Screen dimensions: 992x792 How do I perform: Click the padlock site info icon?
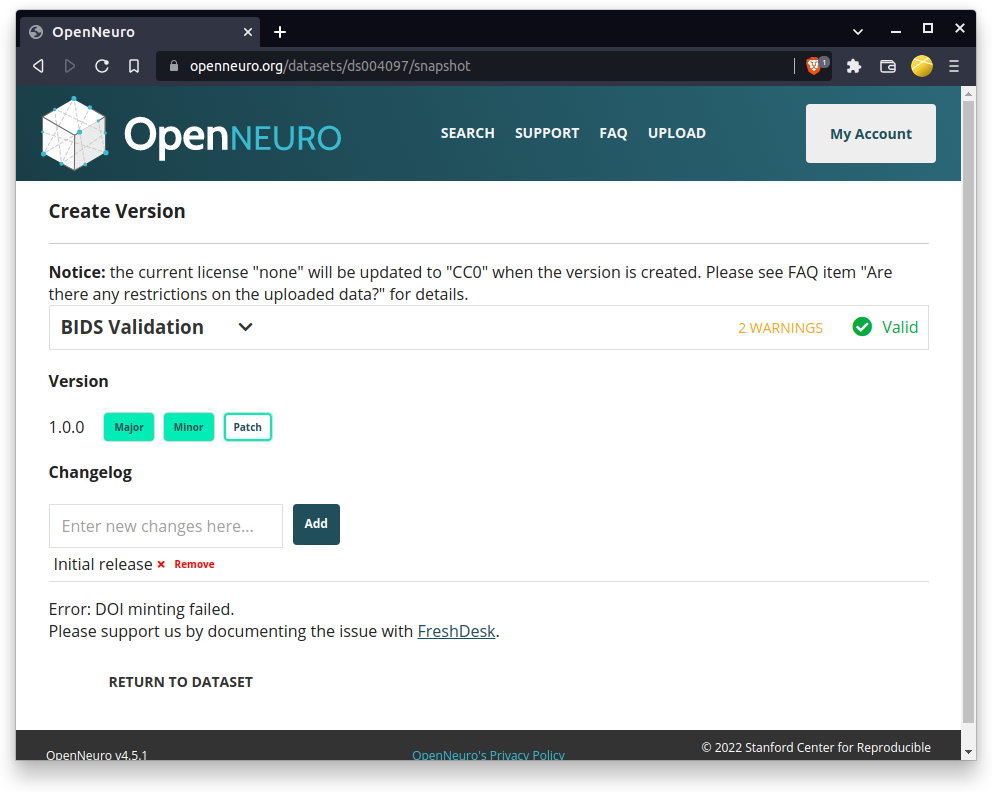(x=174, y=65)
